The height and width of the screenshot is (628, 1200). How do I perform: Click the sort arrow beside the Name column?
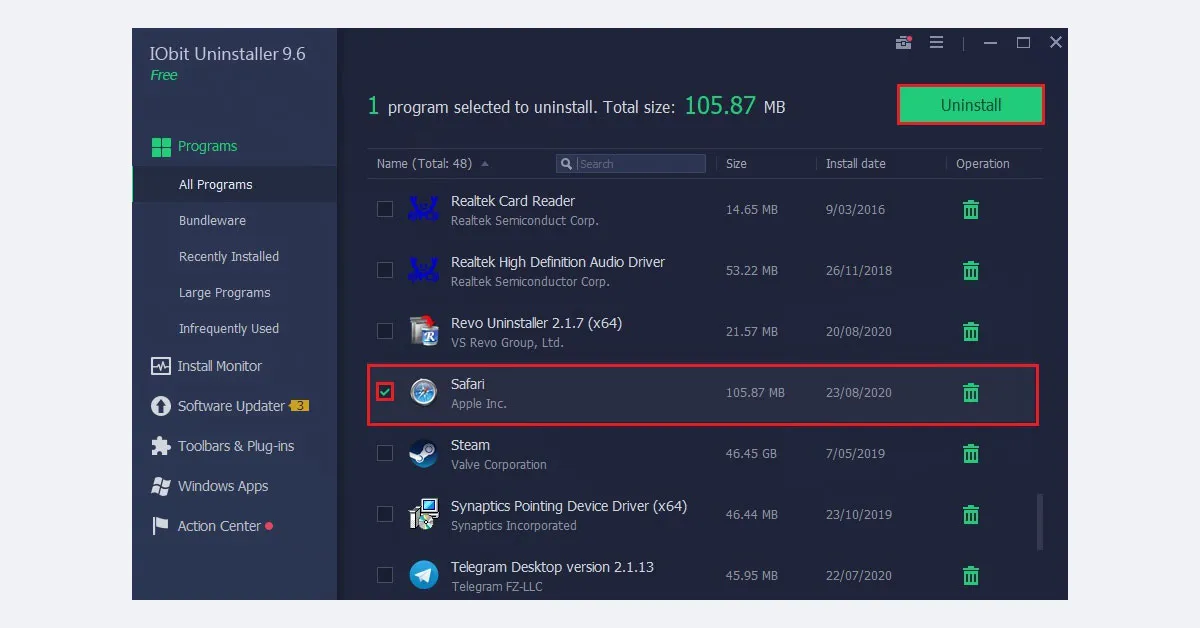click(485, 164)
